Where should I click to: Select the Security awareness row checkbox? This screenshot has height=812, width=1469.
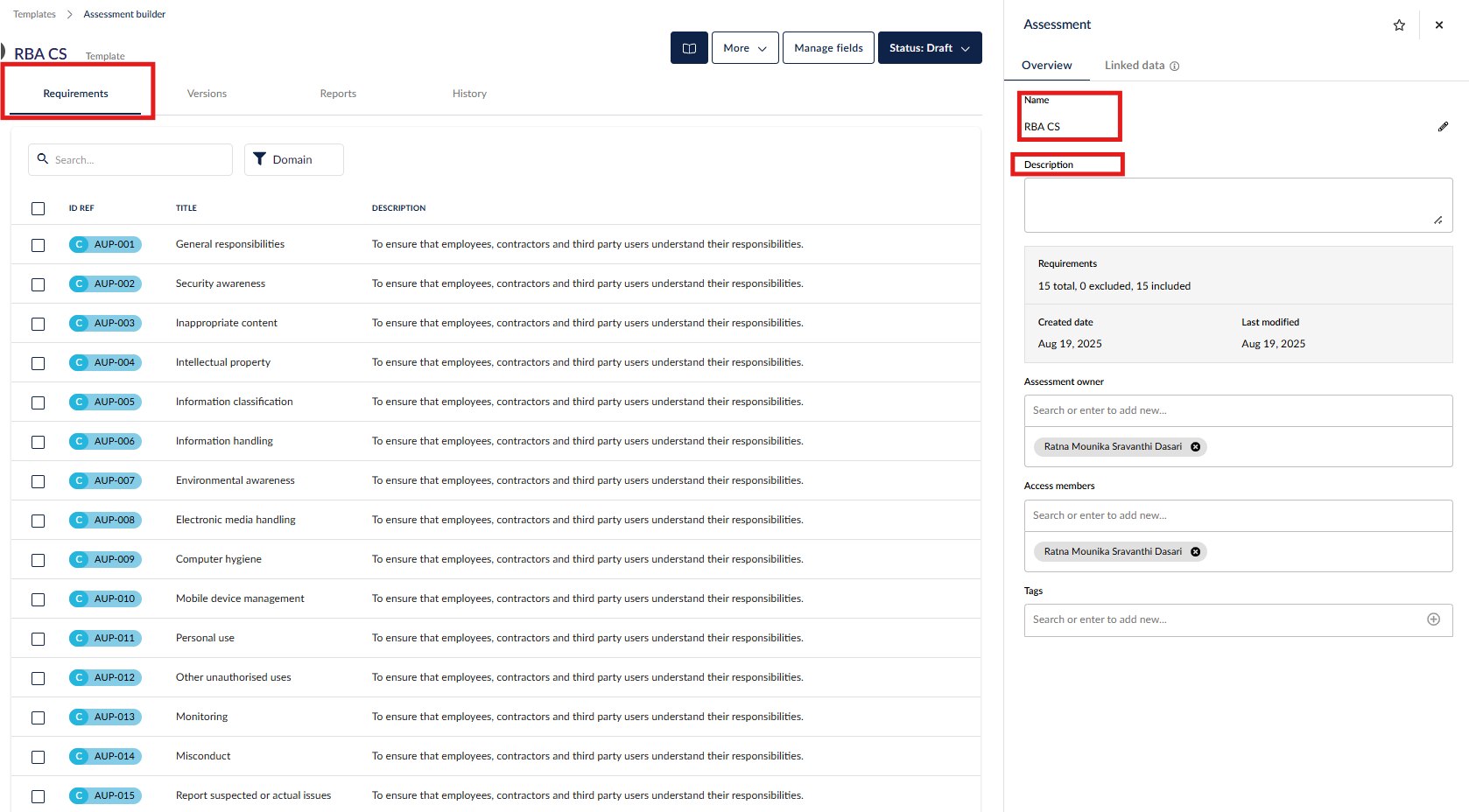(39, 284)
